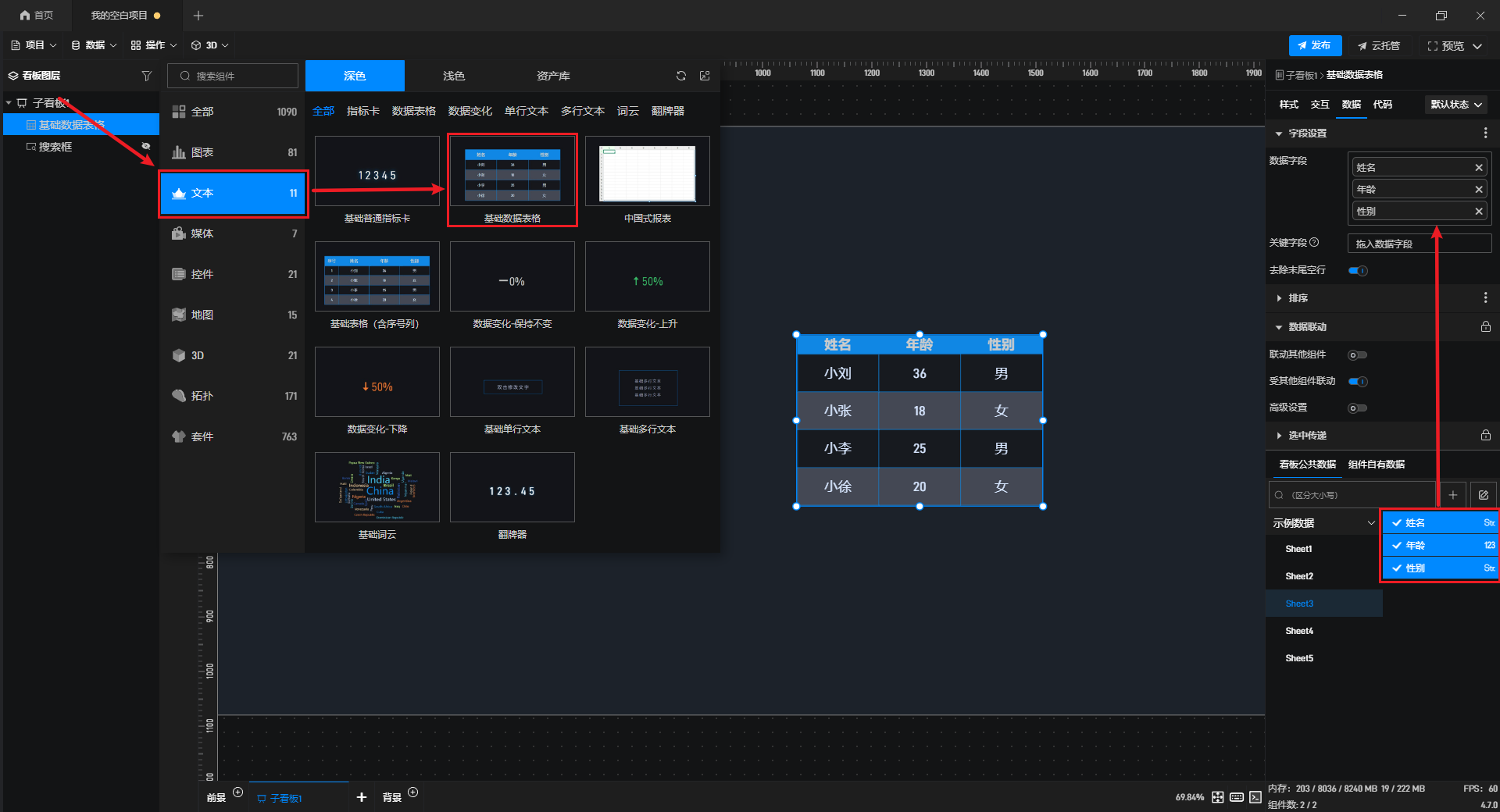The image size is (1500, 812).
Task: Switch to the 浅色 theme tab
Action: 453,76
